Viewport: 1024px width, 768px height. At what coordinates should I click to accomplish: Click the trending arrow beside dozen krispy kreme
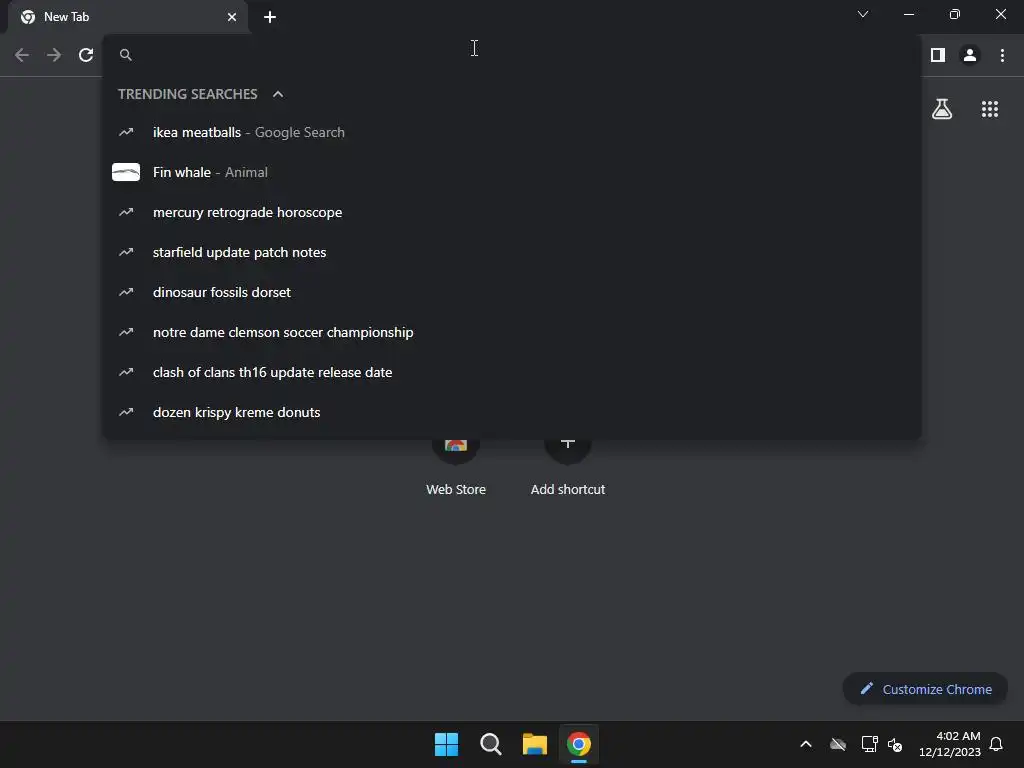tap(126, 412)
